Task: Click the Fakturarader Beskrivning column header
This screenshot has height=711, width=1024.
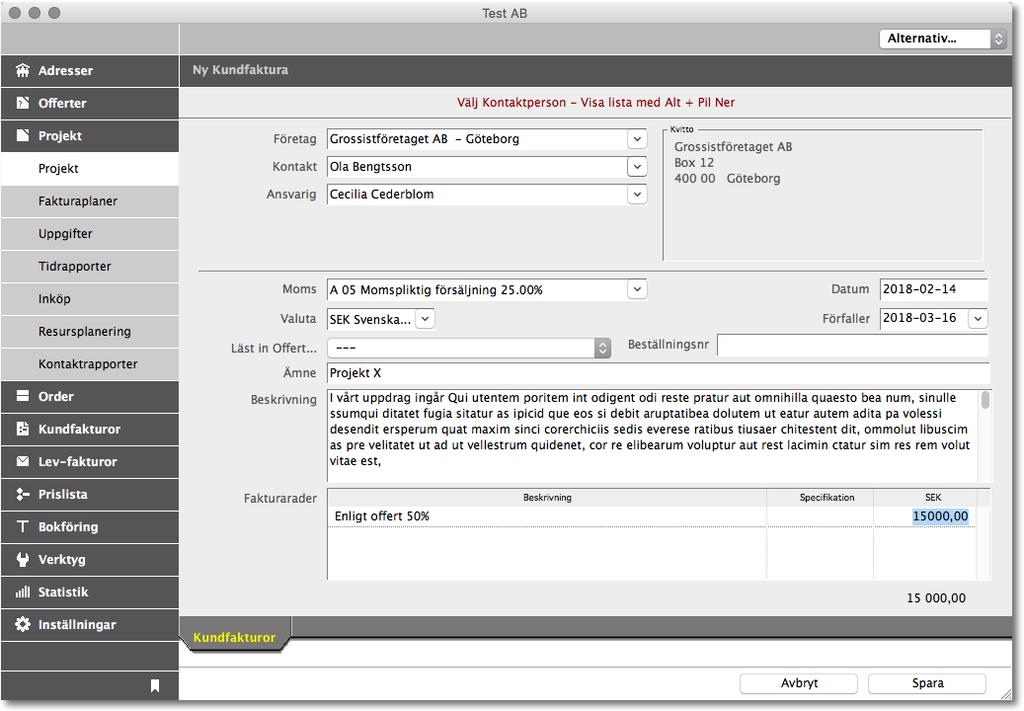Action: [x=547, y=498]
